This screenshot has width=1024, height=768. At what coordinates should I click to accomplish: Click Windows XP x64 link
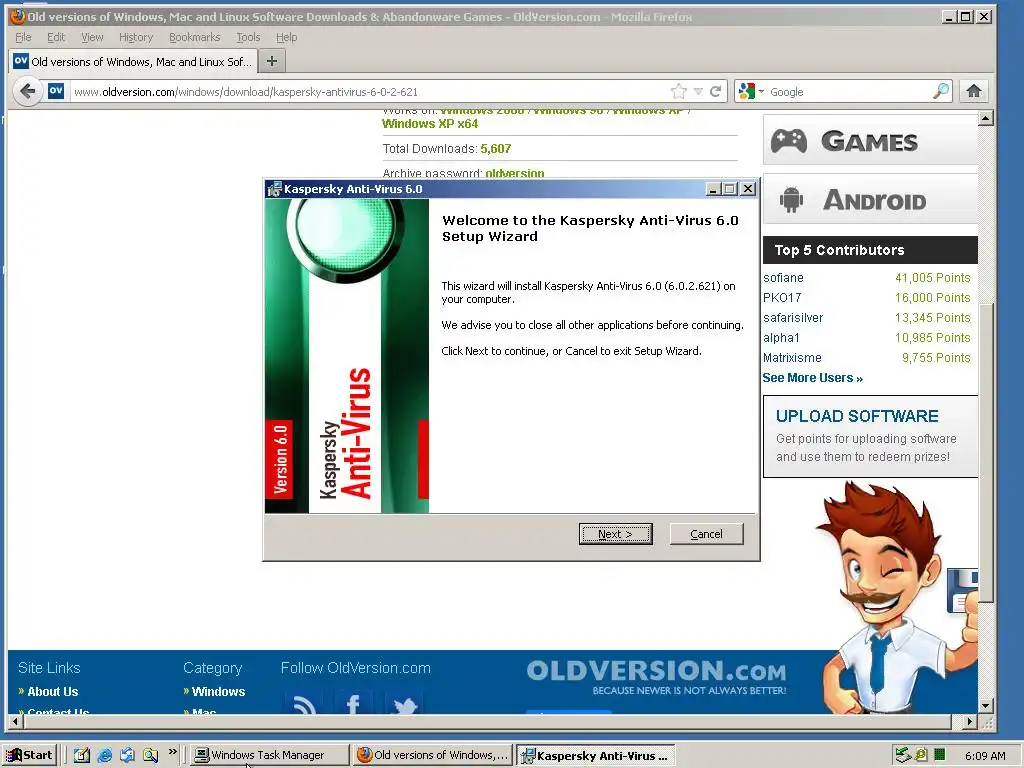point(430,123)
